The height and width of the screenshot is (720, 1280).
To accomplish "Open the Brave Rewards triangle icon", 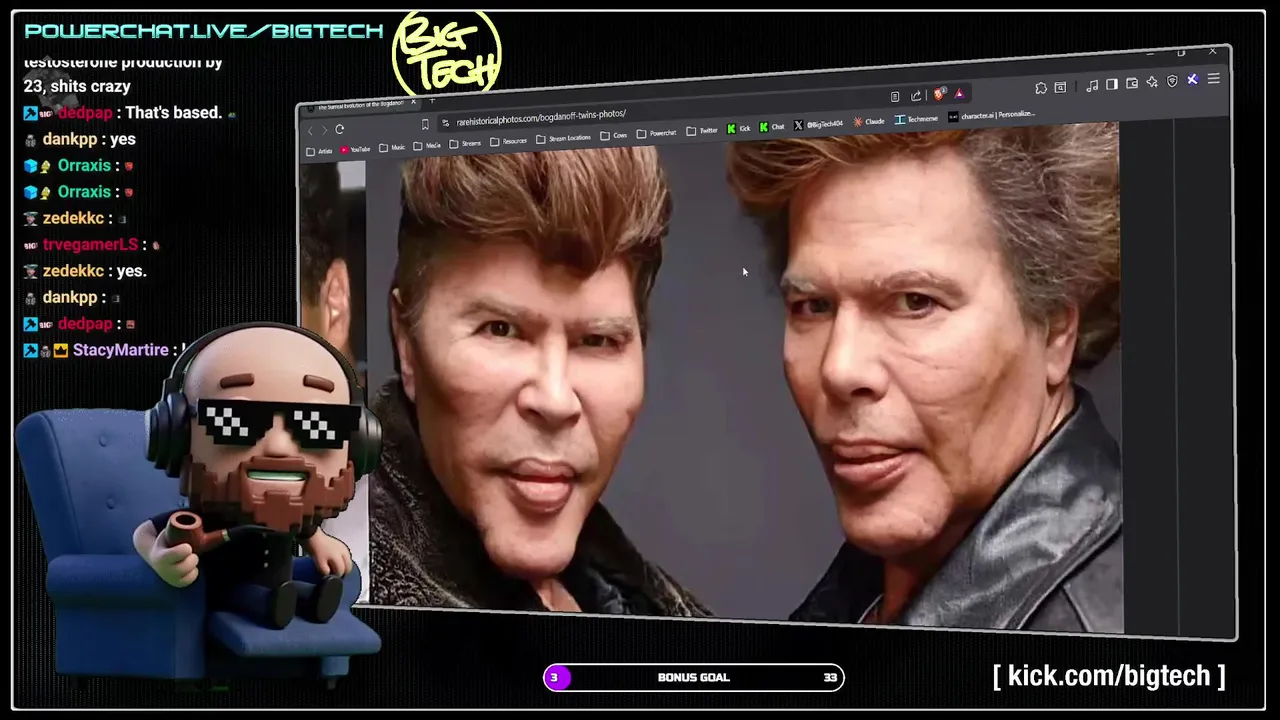I will point(959,94).
